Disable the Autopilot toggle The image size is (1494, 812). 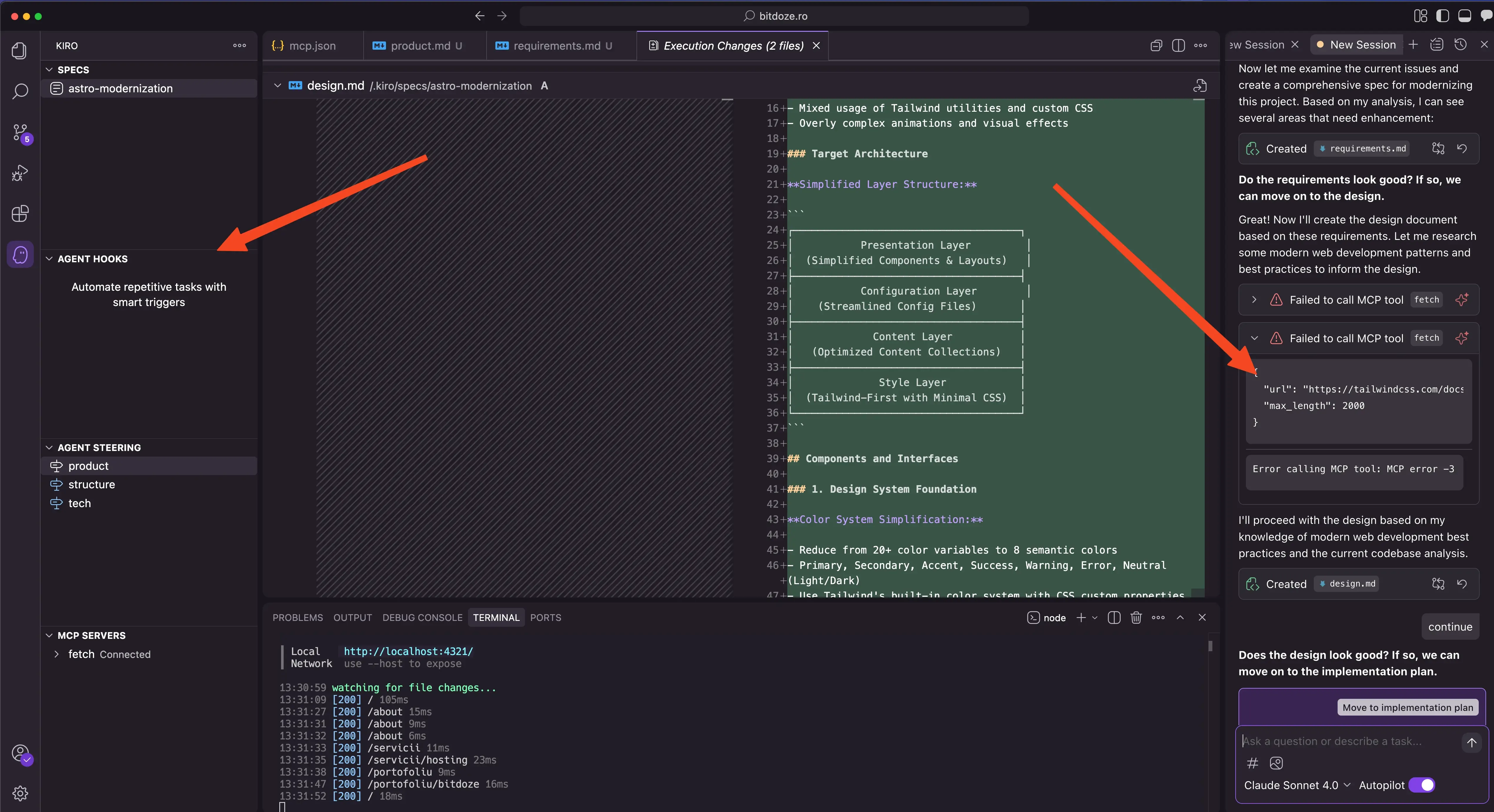[x=1422, y=785]
